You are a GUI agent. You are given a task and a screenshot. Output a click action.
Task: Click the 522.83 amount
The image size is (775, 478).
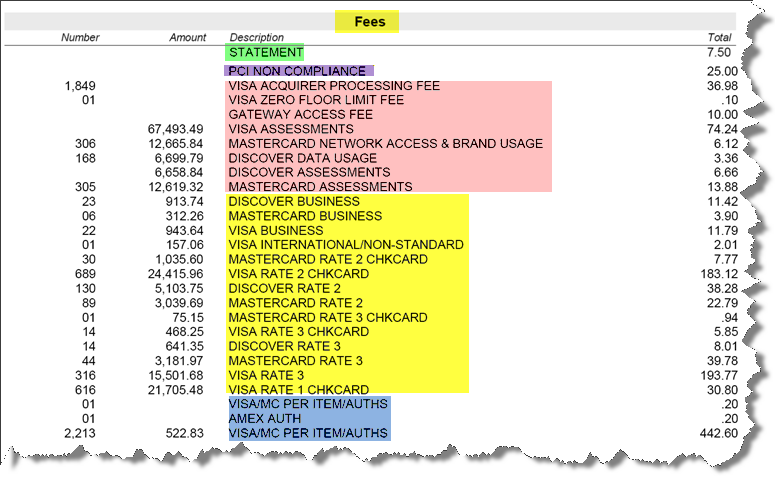[184, 434]
